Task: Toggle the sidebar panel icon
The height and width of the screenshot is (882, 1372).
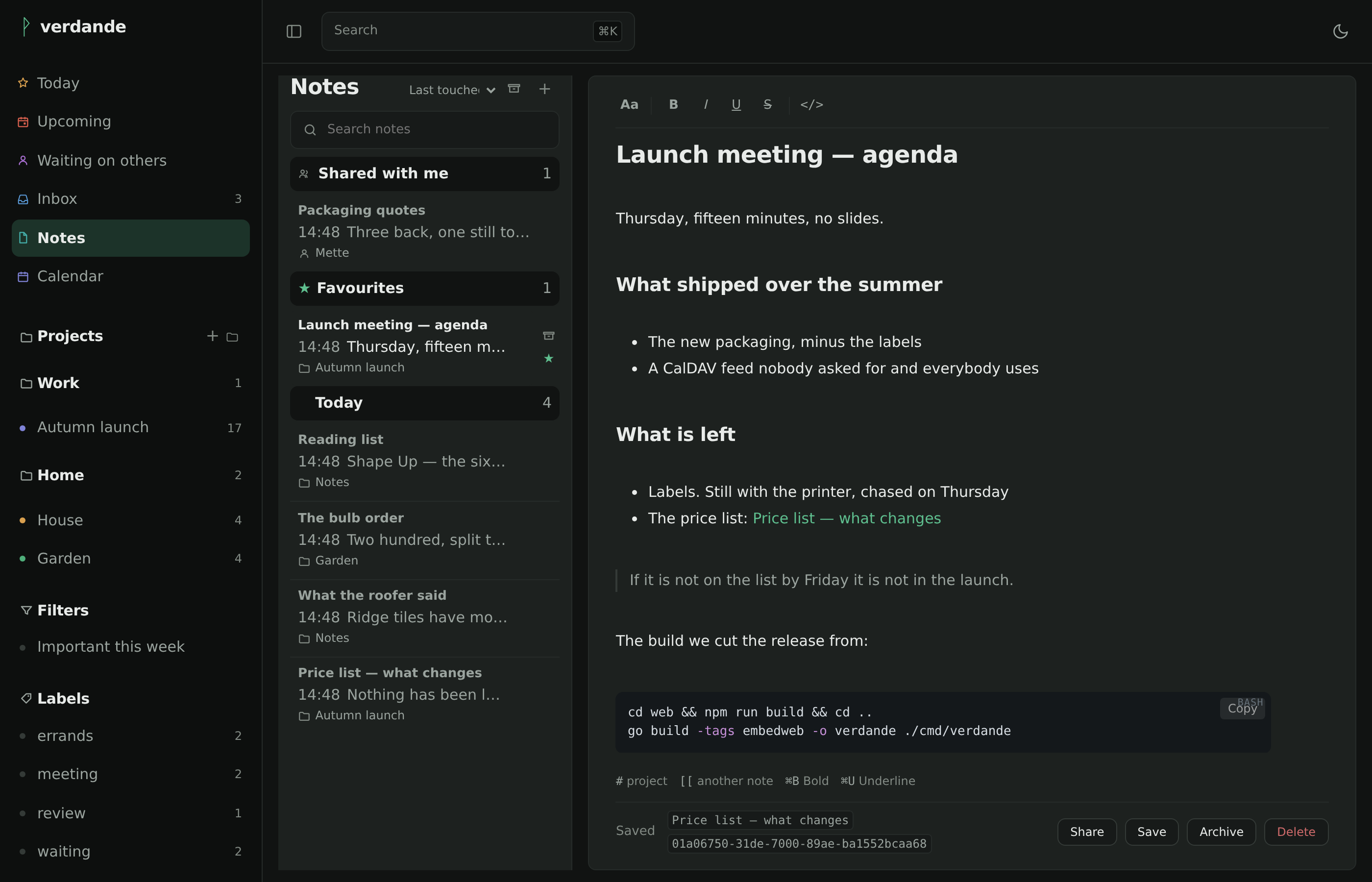Action: tap(294, 31)
